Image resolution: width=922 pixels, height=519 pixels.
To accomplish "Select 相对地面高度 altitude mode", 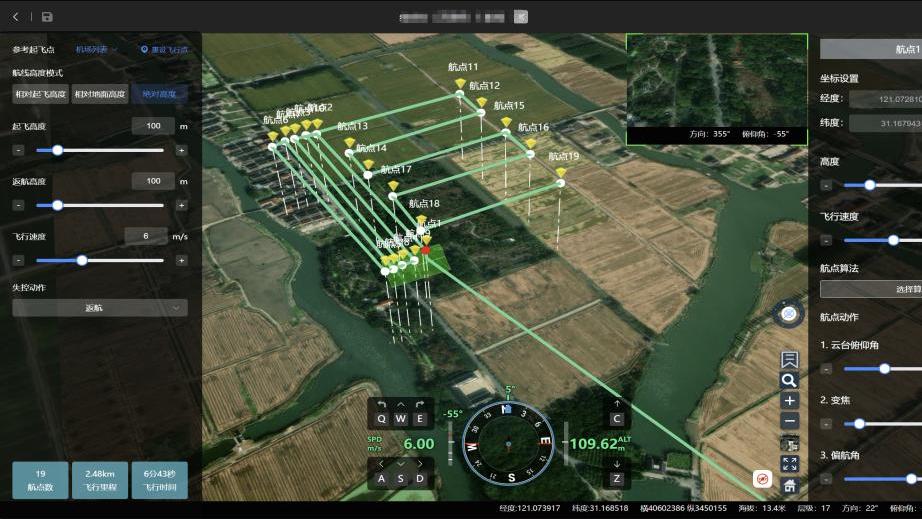I will click(100, 94).
